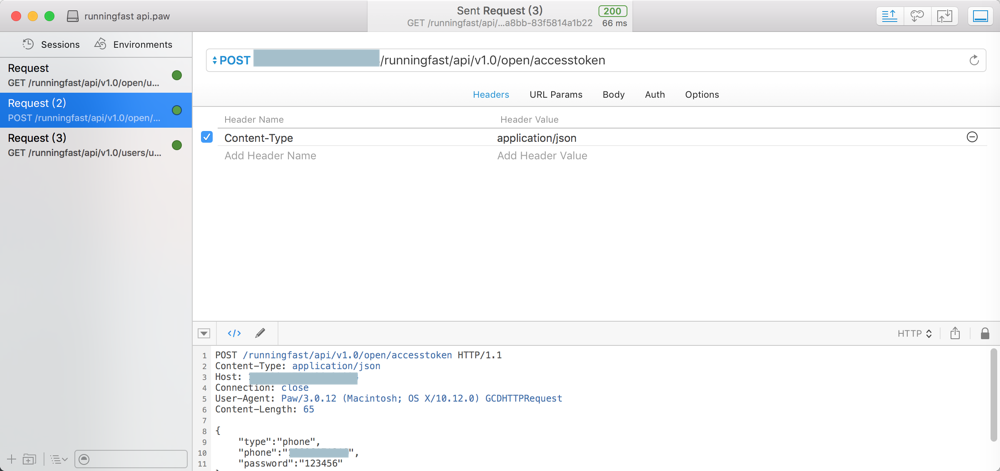
Task: Open the Body tab
Action: point(613,94)
